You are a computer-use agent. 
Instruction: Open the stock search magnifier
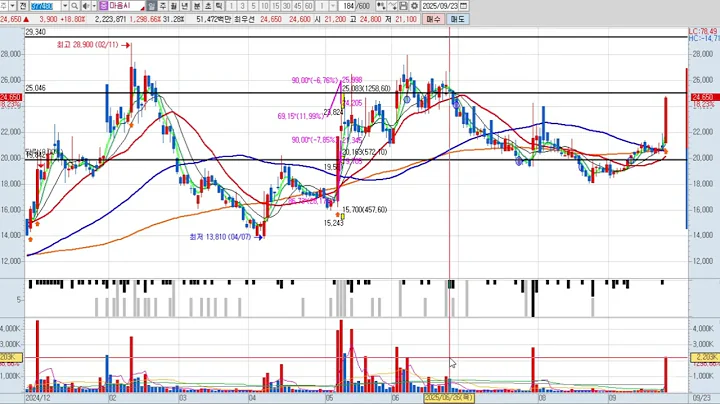pyautogui.click(x=74, y=6)
